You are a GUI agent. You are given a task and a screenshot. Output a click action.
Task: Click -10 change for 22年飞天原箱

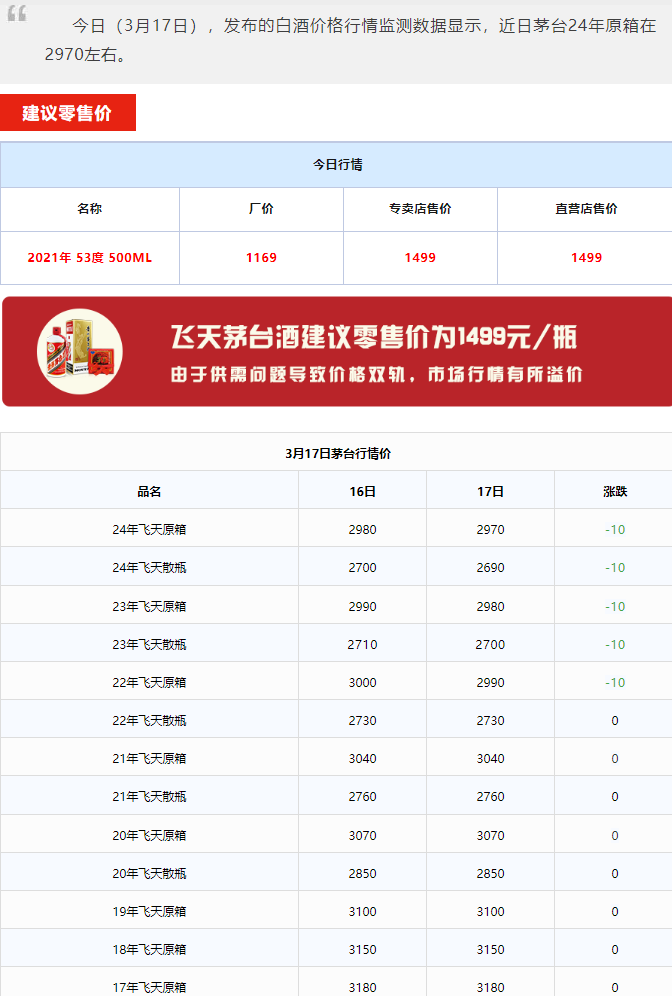(x=615, y=683)
